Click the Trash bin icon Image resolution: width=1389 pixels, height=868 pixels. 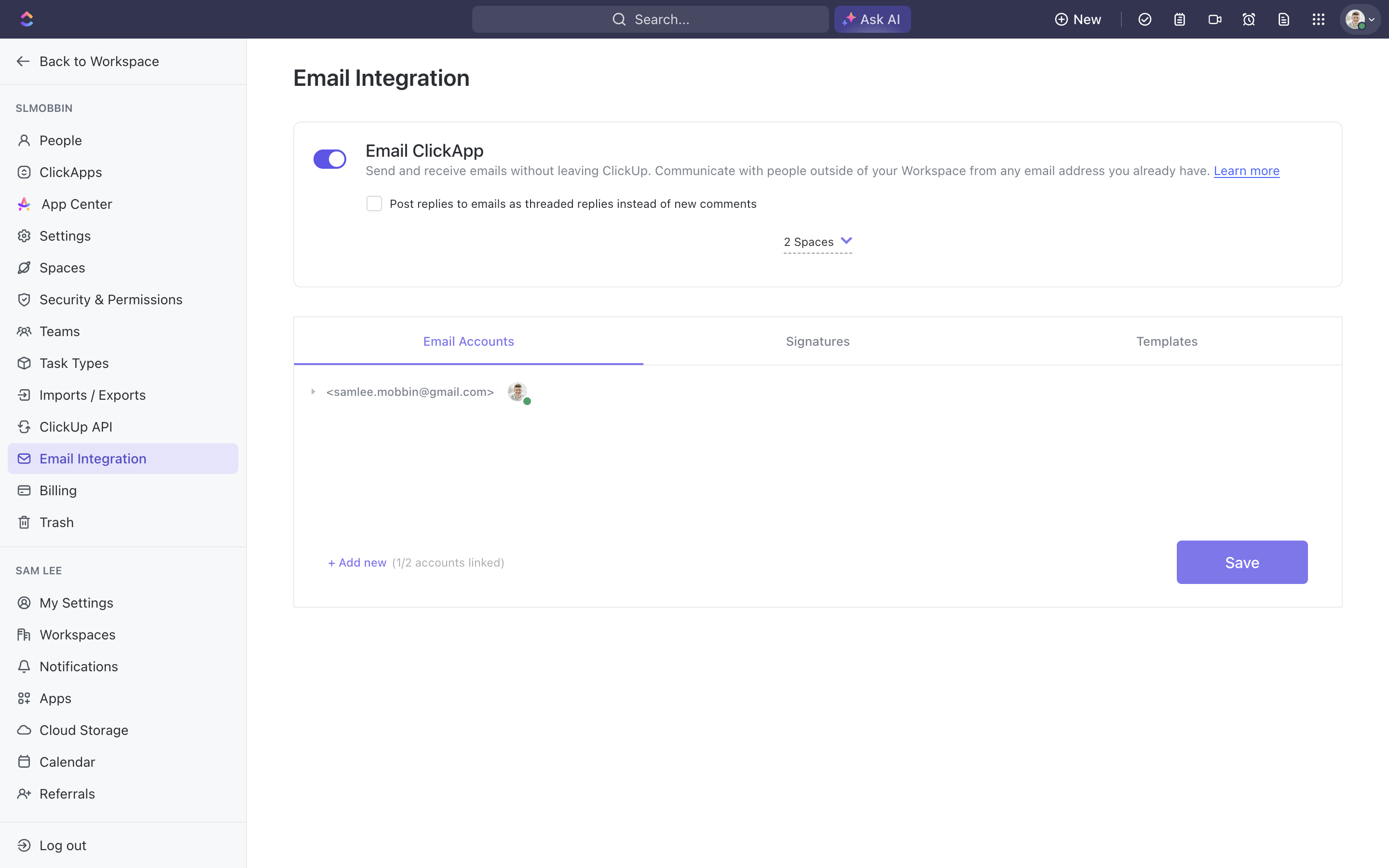click(24, 522)
